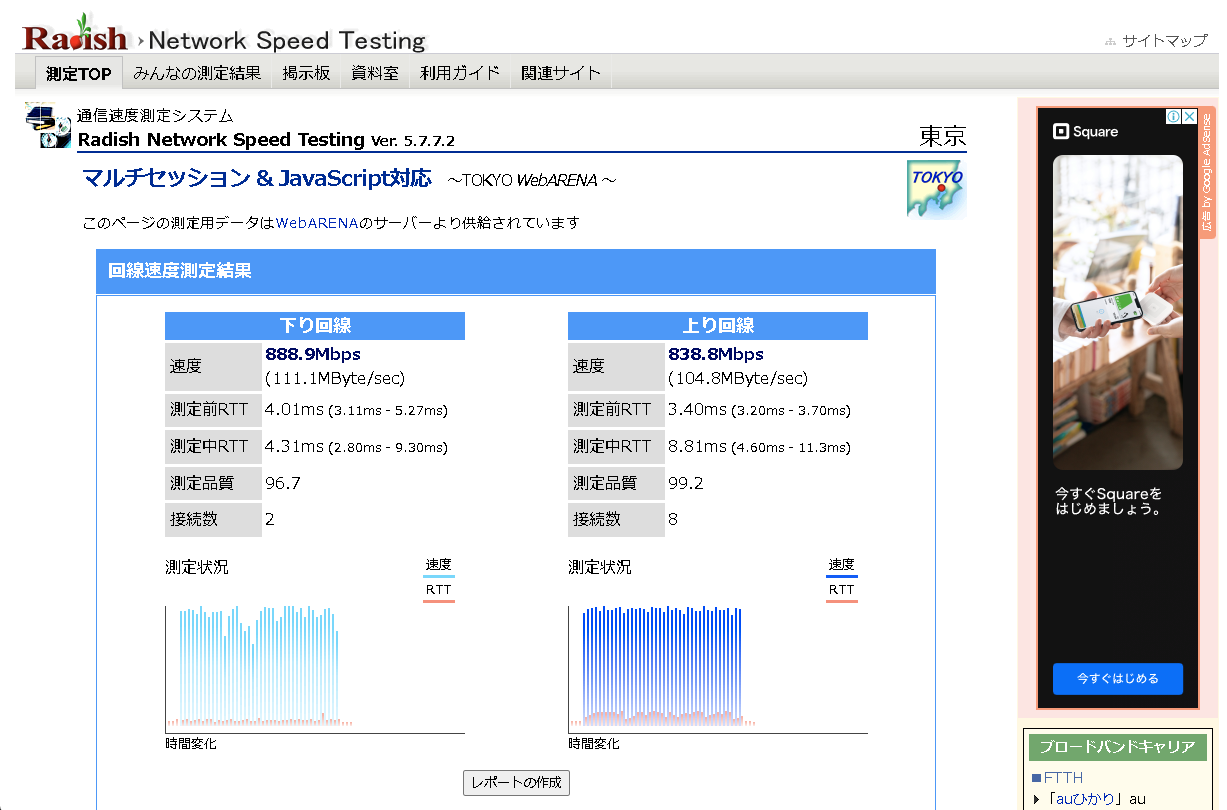The width and height of the screenshot is (1227, 810).
Task: Click the ブロードバンドキャリア sidebar heading
Action: click(1116, 747)
